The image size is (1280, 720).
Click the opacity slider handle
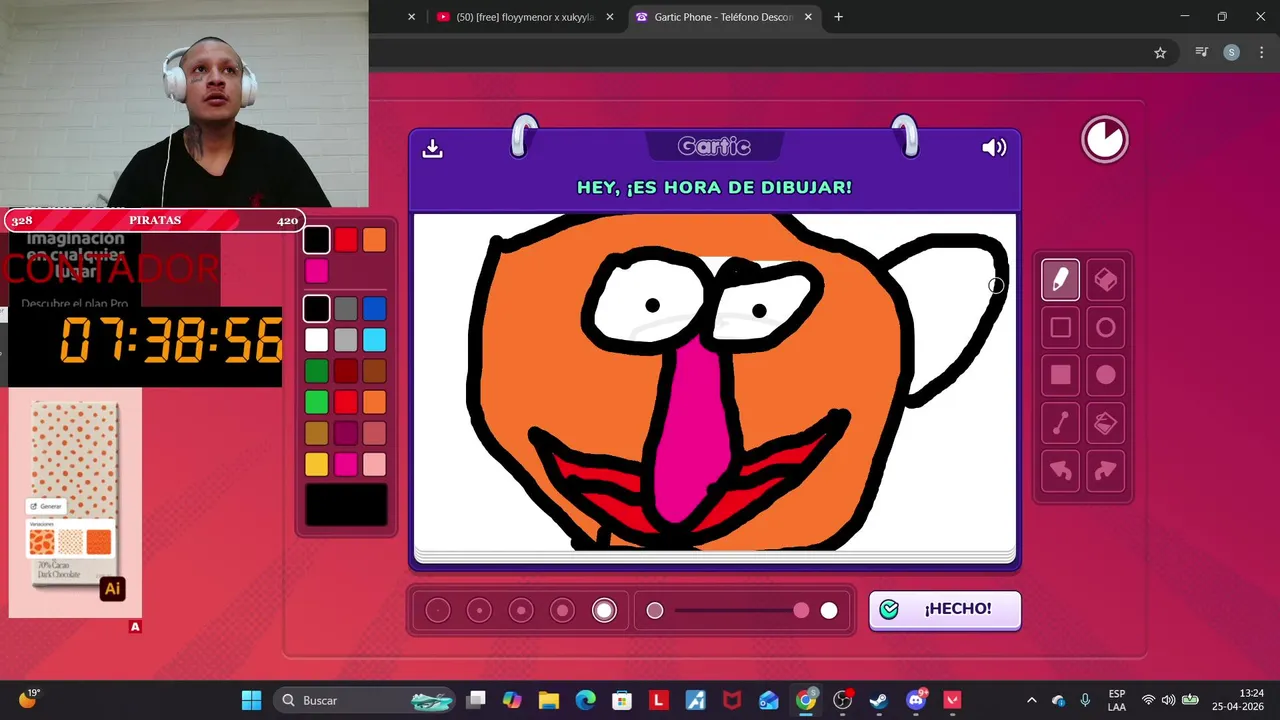(x=801, y=610)
